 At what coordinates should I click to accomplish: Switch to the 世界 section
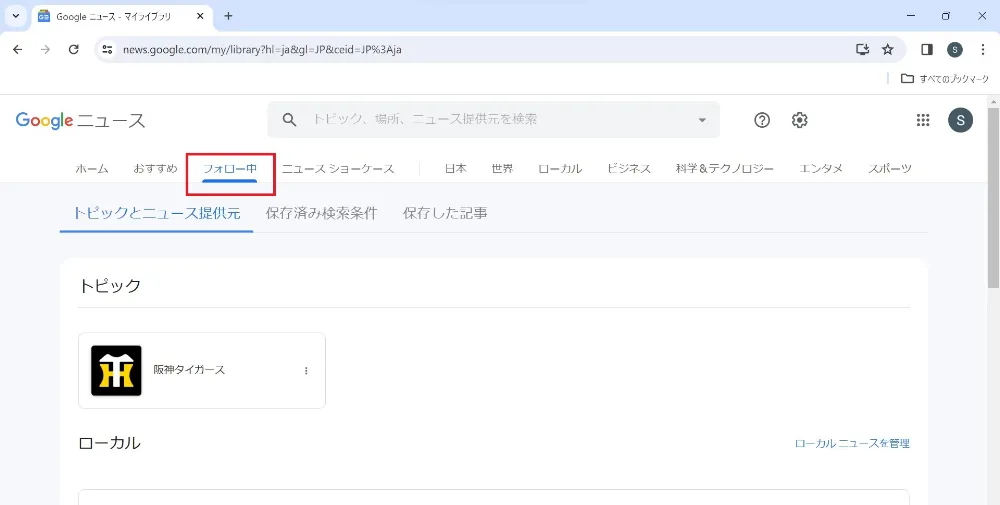tap(503, 169)
